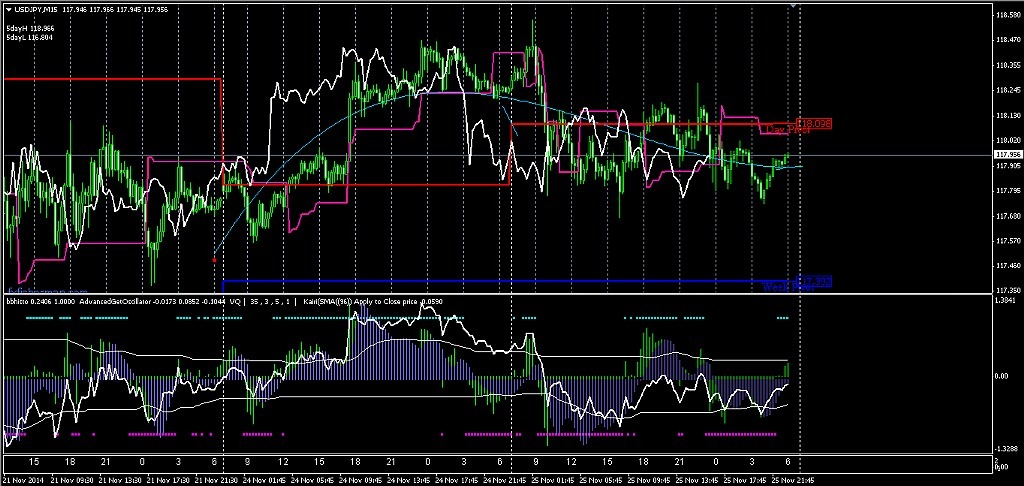Click 118.020 on the price scale
Image resolution: width=1024 pixels, height=486 pixels.
click(1006, 140)
